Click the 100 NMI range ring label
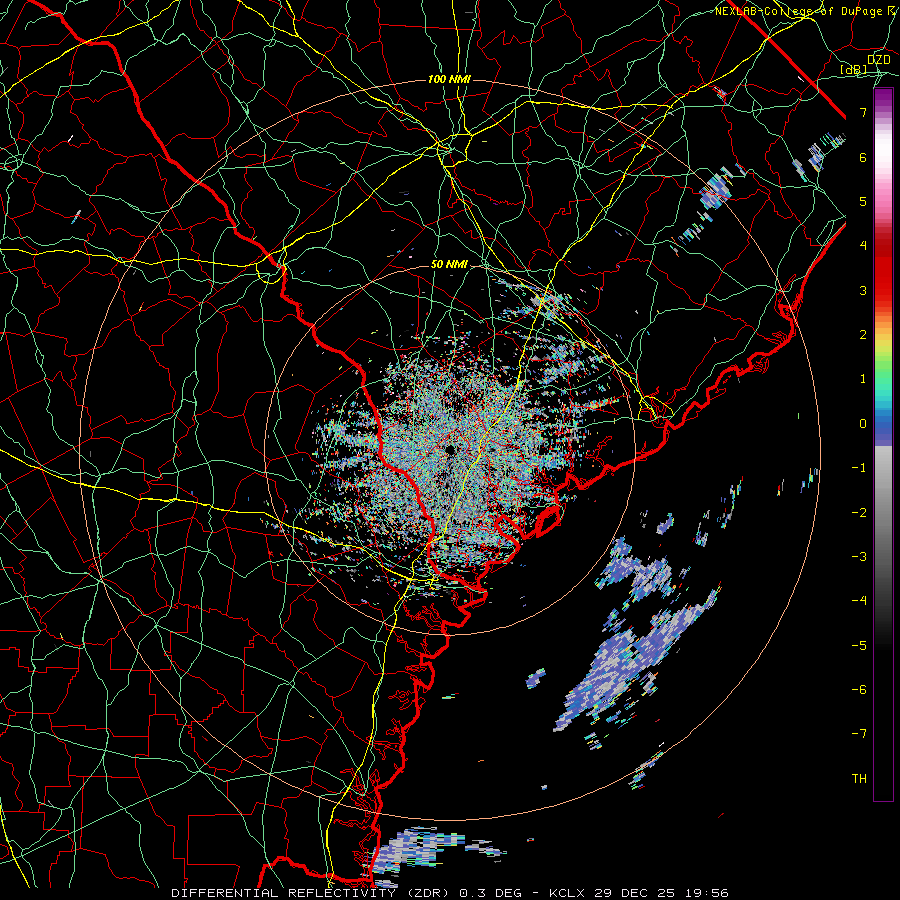The image size is (900, 900). [449, 79]
